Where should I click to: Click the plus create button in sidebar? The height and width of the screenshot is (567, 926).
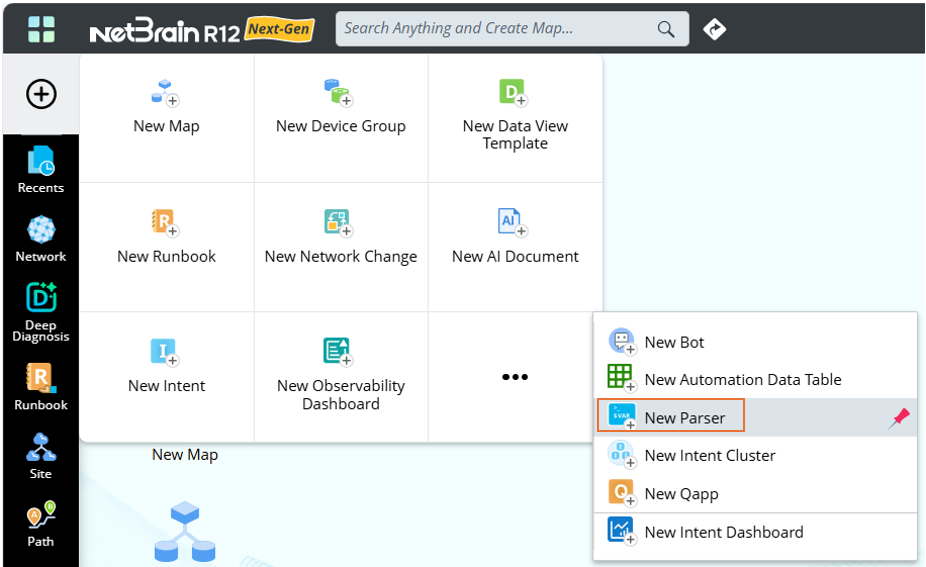click(x=41, y=94)
